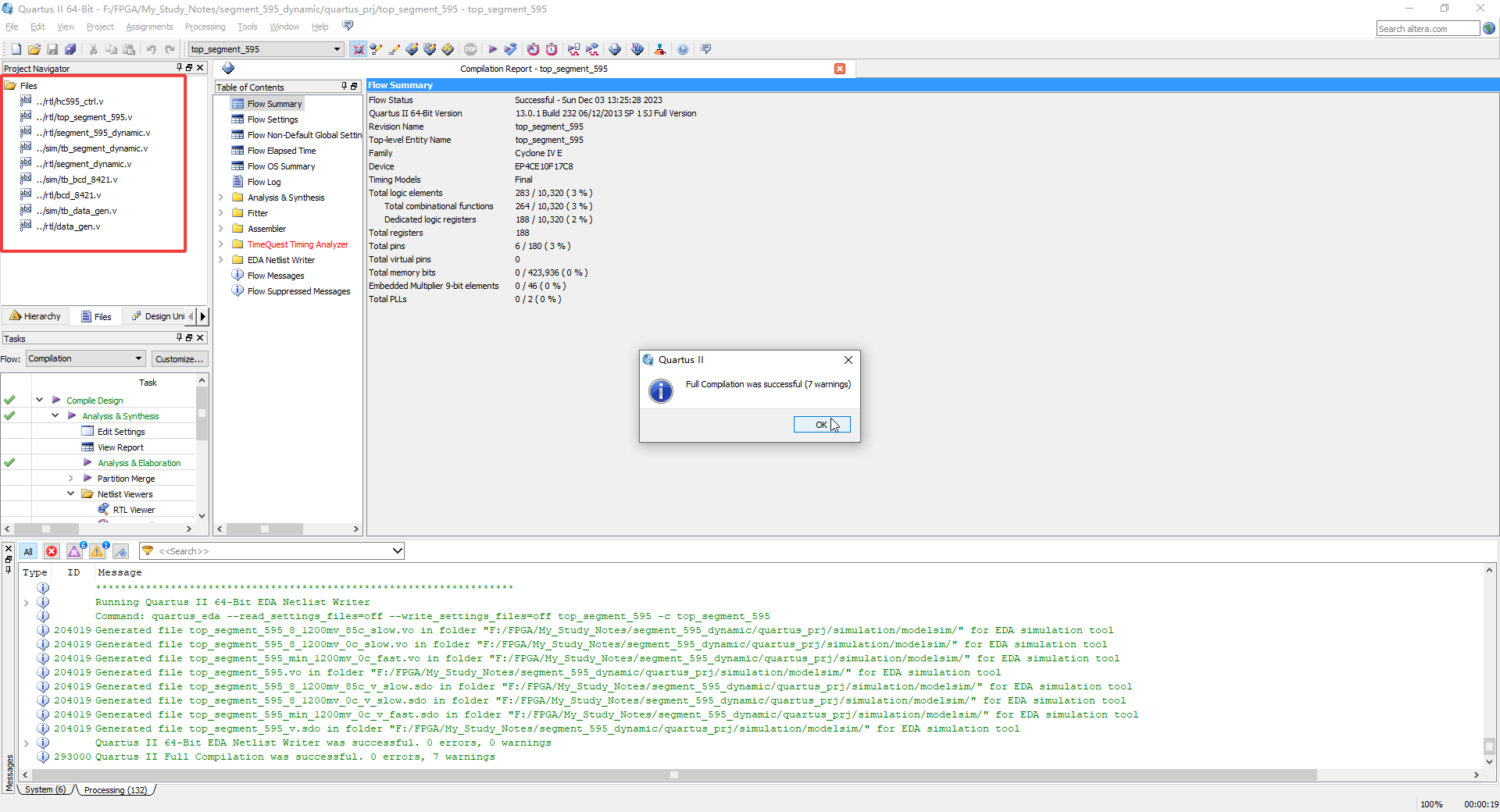Expand the Partition Merge task
1500x812 pixels.
70,478
